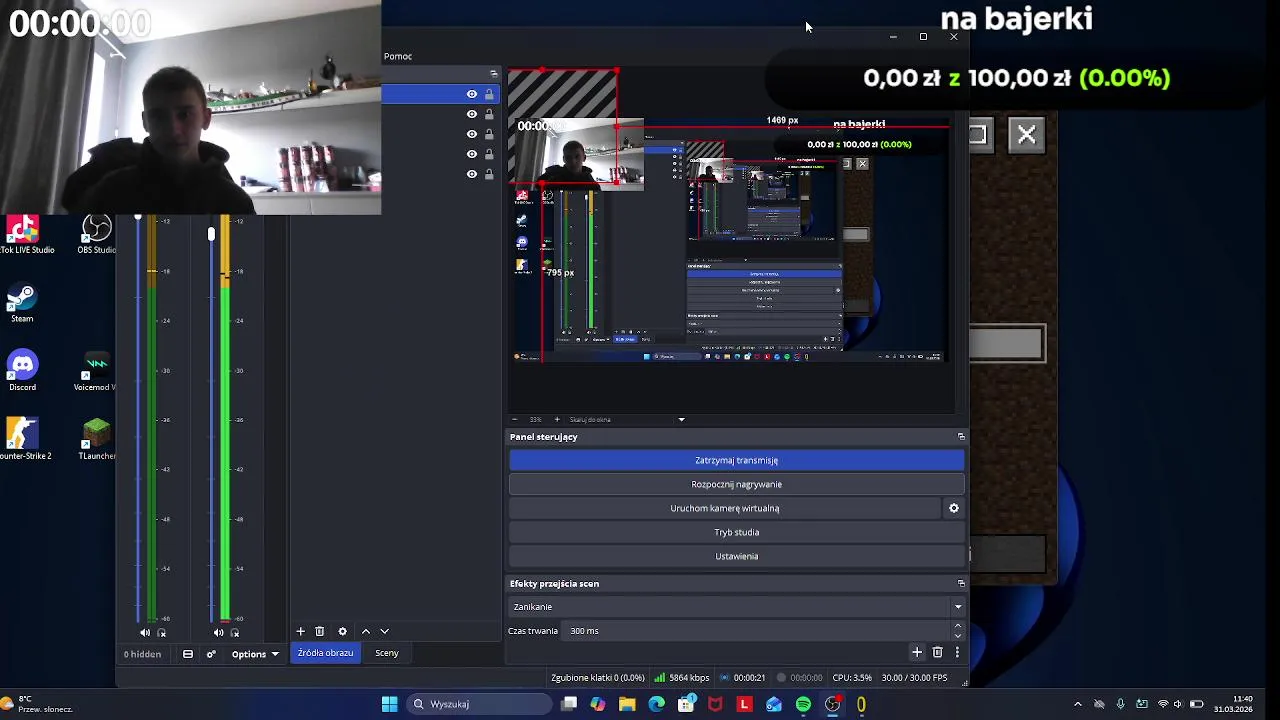Toggle visibility of the fourth source row
This screenshot has height=720, width=1280.
click(472, 154)
